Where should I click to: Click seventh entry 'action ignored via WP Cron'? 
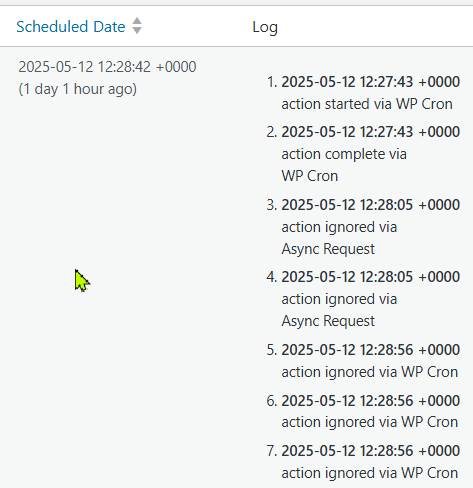370,473
